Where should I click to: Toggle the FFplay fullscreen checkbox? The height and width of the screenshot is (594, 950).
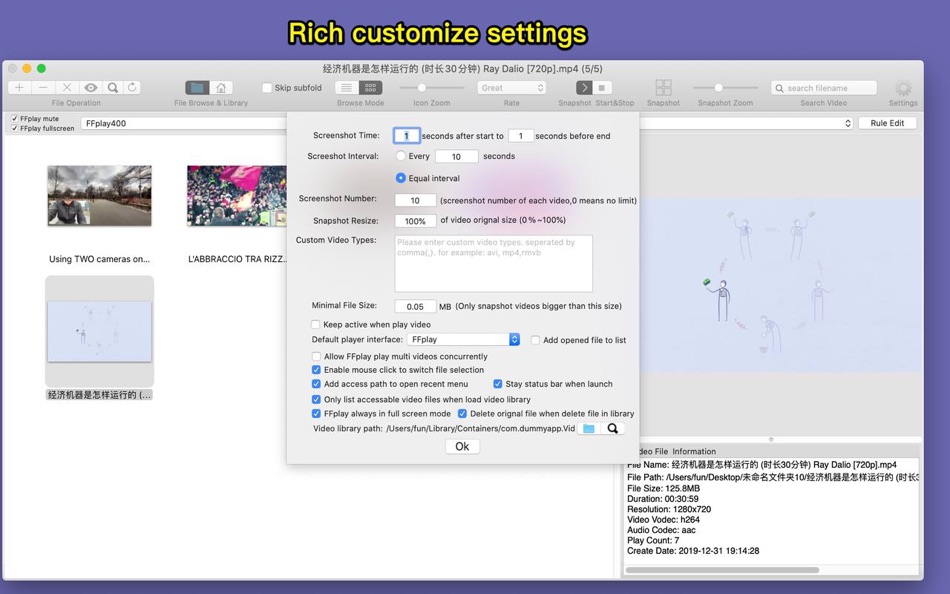point(15,128)
